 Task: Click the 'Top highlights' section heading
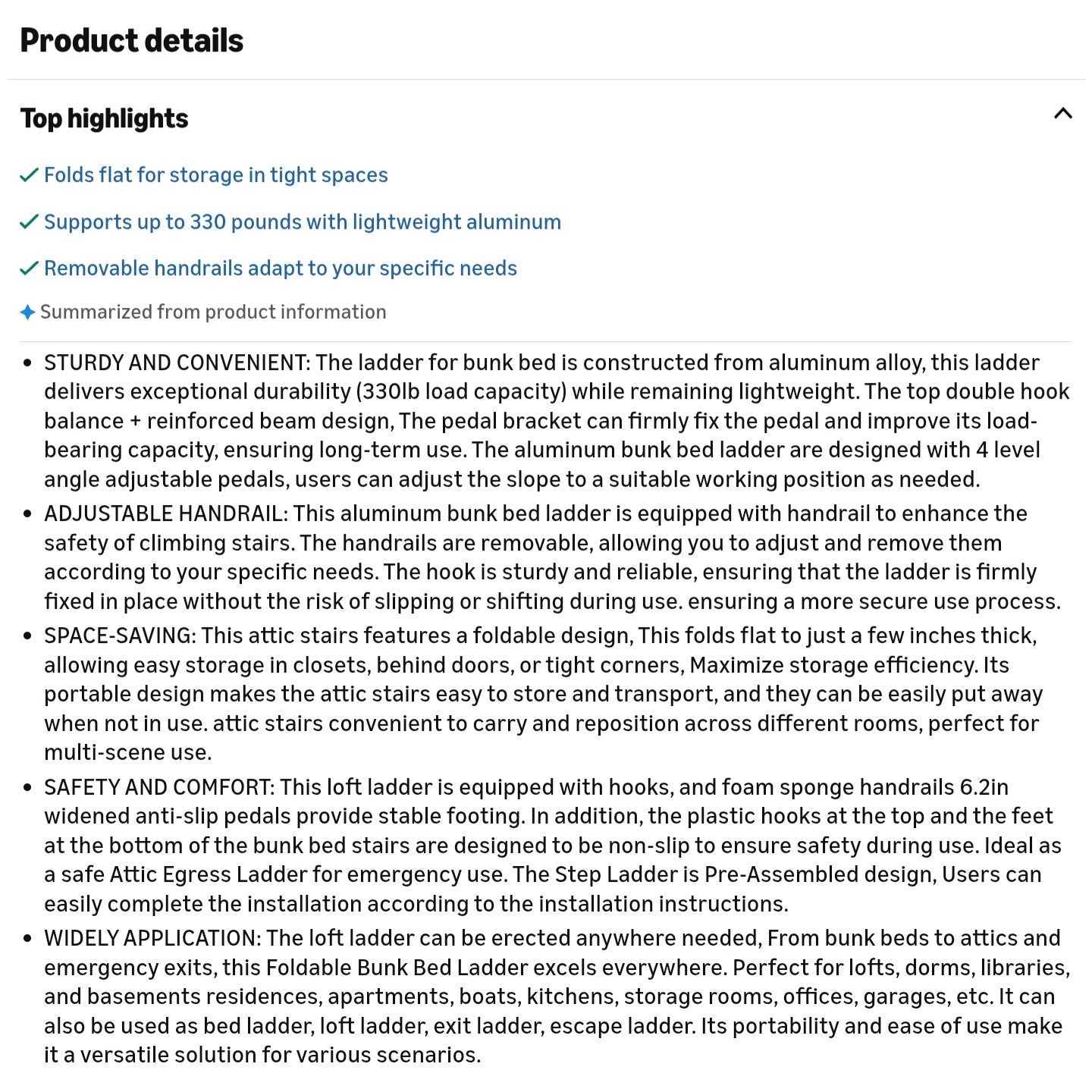tap(105, 118)
